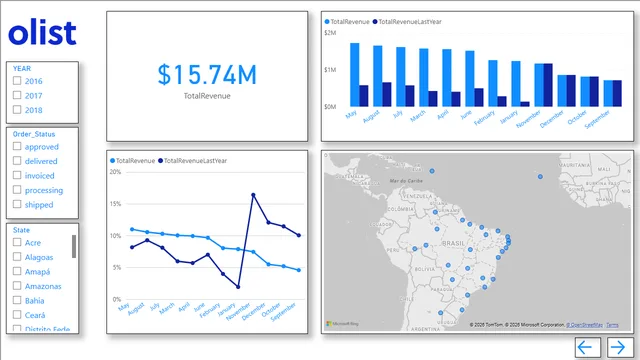This screenshot has width=640, height=360.
Task: Click the Terms link on map
Action: (612, 325)
